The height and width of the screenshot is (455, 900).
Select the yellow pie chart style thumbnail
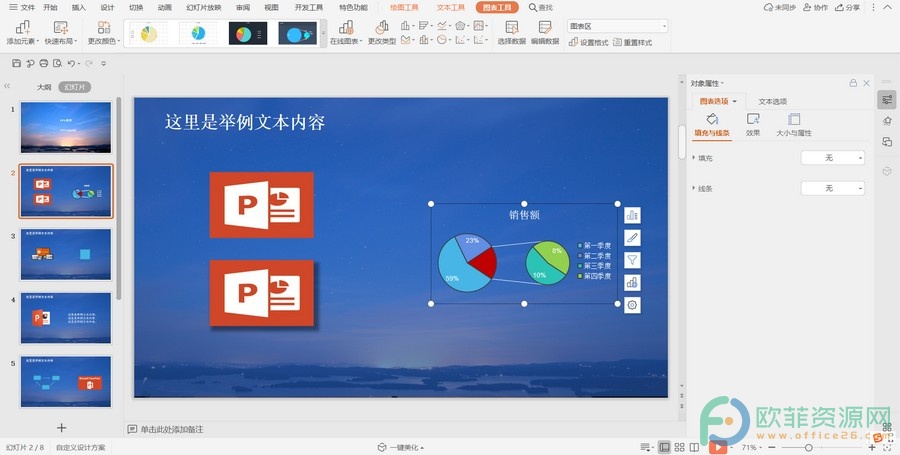click(x=148, y=34)
